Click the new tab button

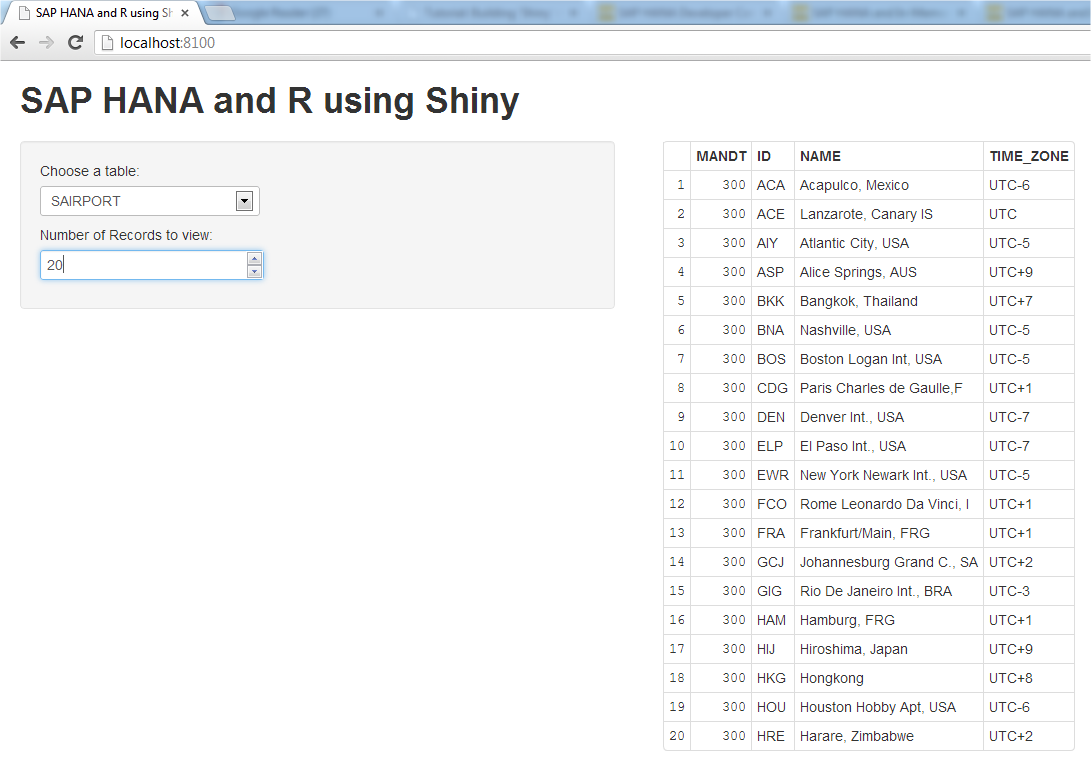click(x=219, y=13)
